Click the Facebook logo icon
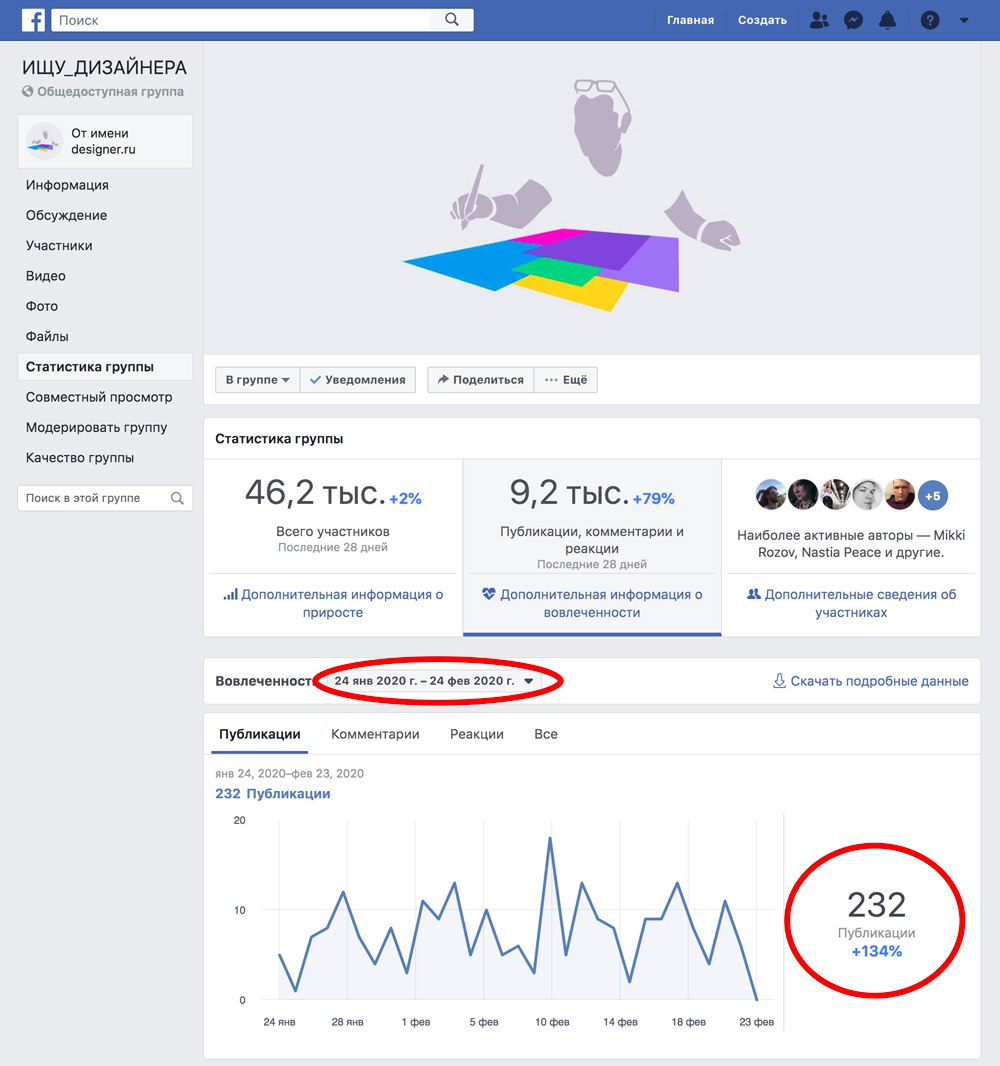1000x1066 pixels. click(33, 20)
